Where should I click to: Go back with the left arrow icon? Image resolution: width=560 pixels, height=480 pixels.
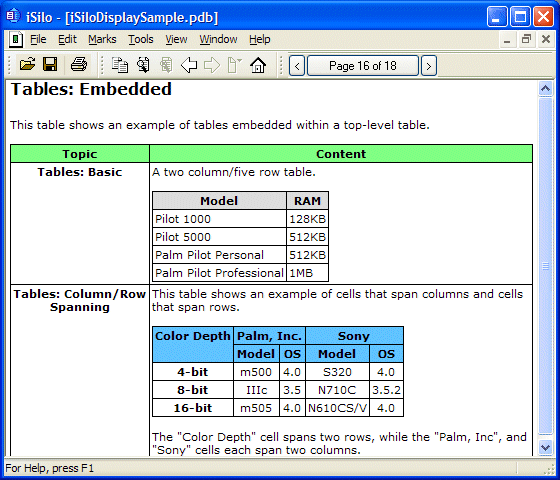[x=189, y=65]
